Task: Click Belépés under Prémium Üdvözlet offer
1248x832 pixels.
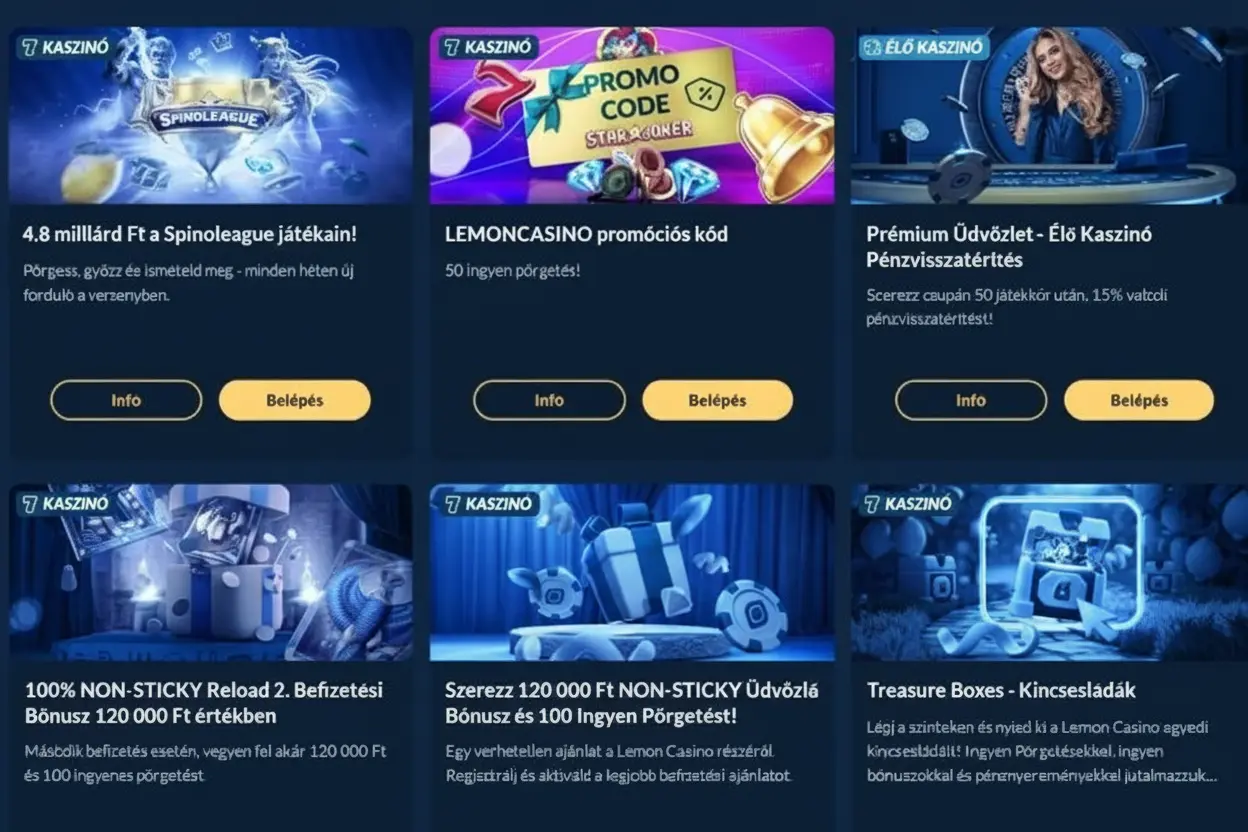Action: [1140, 400]
